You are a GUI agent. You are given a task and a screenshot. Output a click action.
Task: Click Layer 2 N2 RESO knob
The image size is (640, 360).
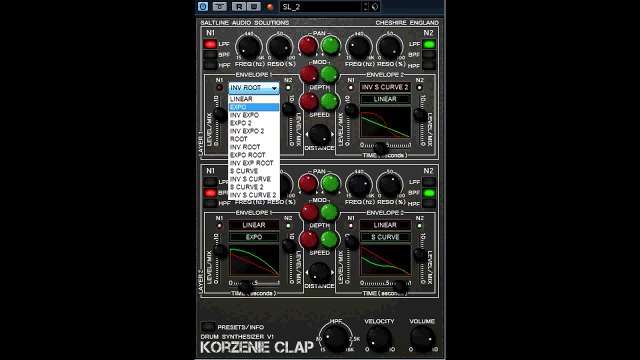coord(389,185)
